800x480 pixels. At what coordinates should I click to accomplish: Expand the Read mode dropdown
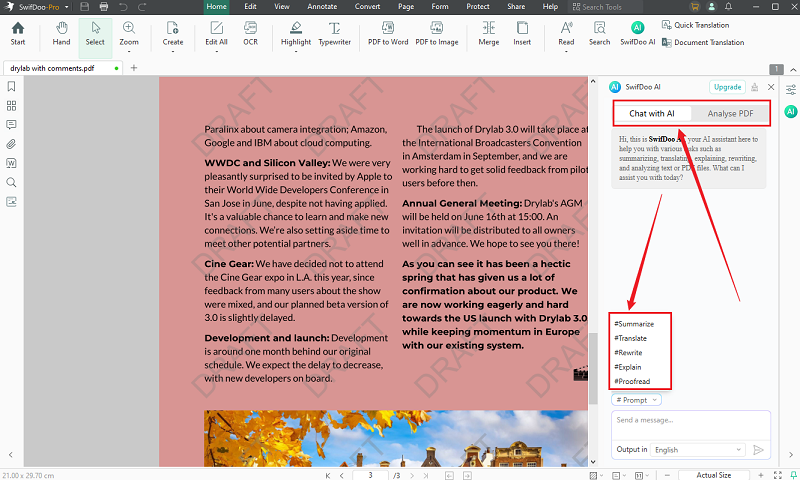pyautogui.click(x=566, y=52)
